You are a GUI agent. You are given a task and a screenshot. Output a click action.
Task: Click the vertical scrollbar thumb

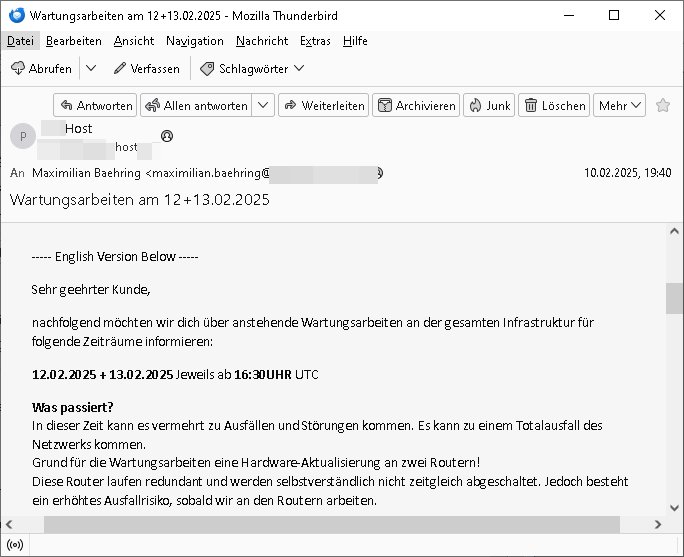(x=674, y=298)
